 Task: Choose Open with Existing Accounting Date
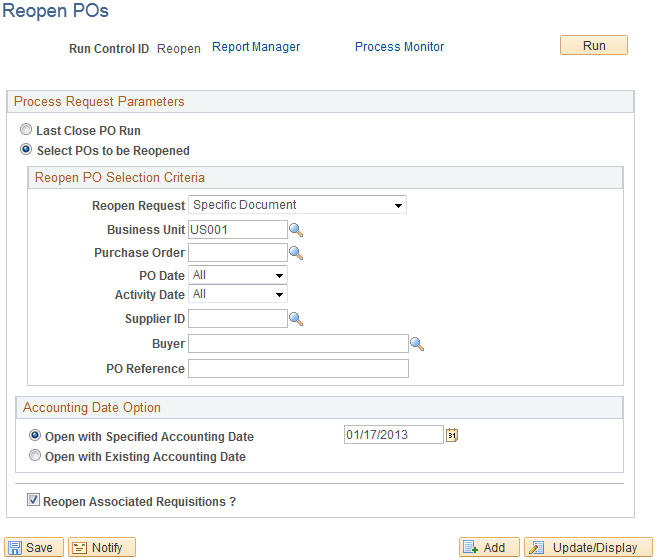coord(35,455)
